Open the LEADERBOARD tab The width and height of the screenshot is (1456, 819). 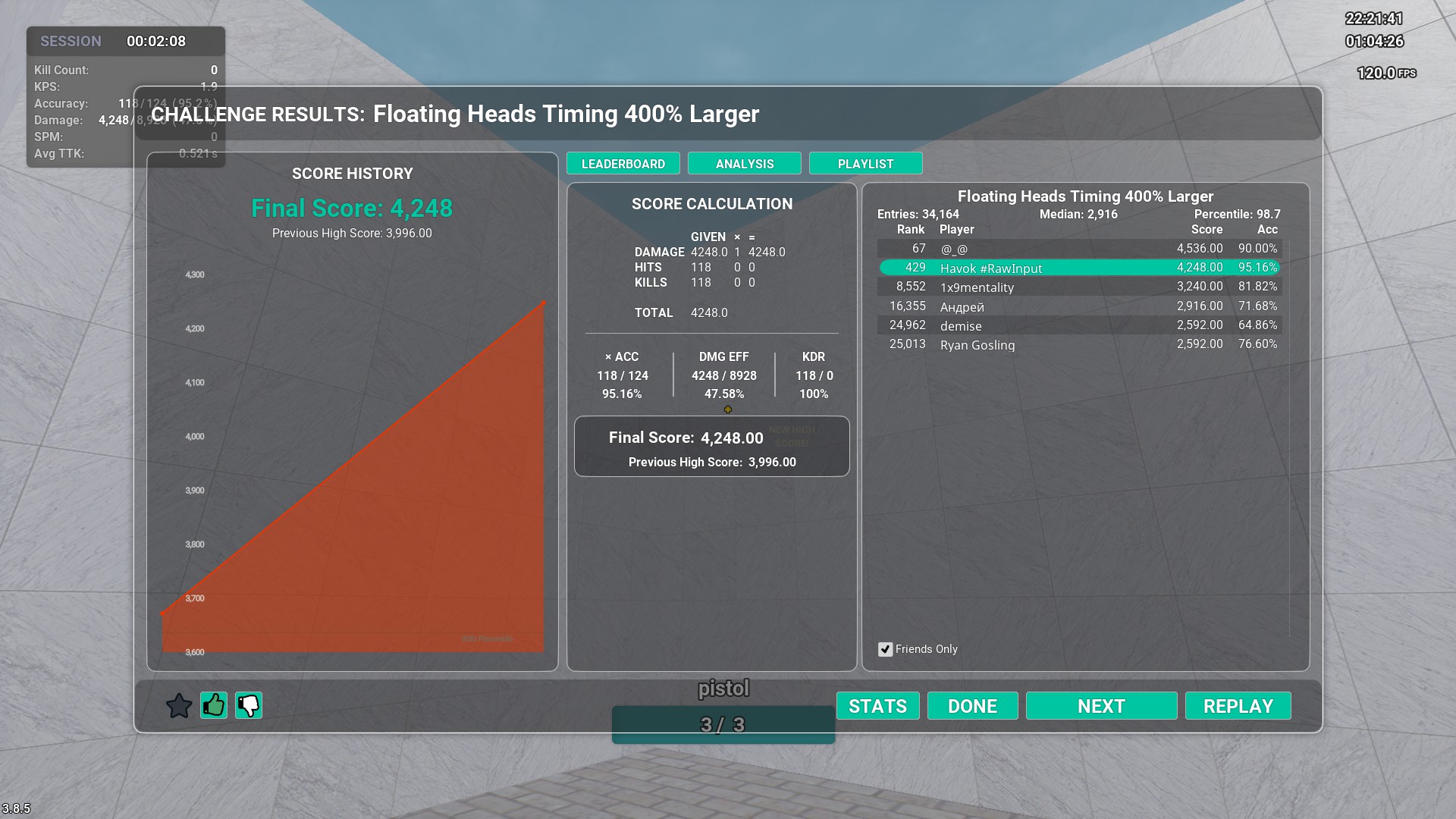pos(623,164)
